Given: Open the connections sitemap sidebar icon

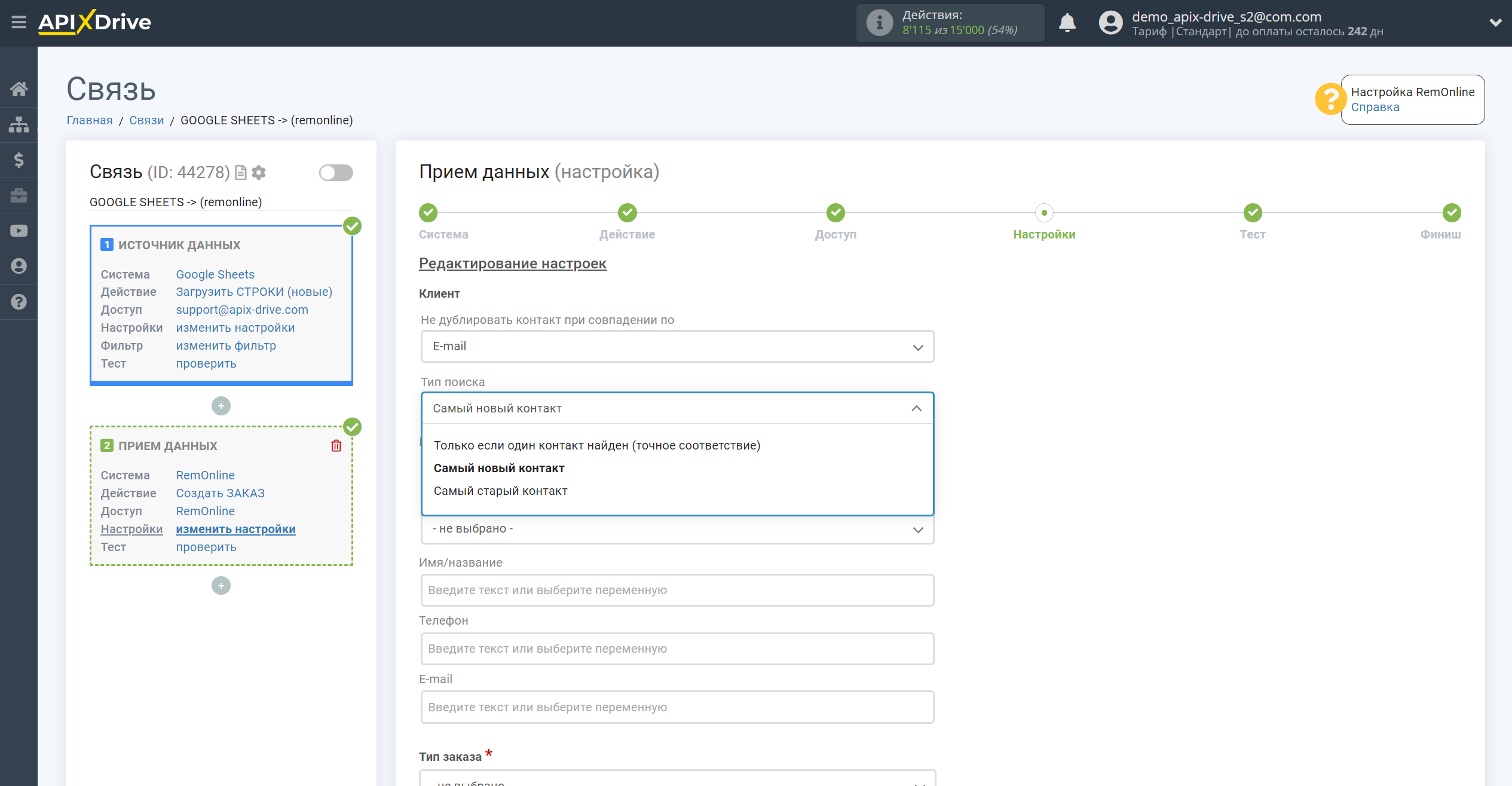Looking at the screenshot, I should (x=19, y=124).
